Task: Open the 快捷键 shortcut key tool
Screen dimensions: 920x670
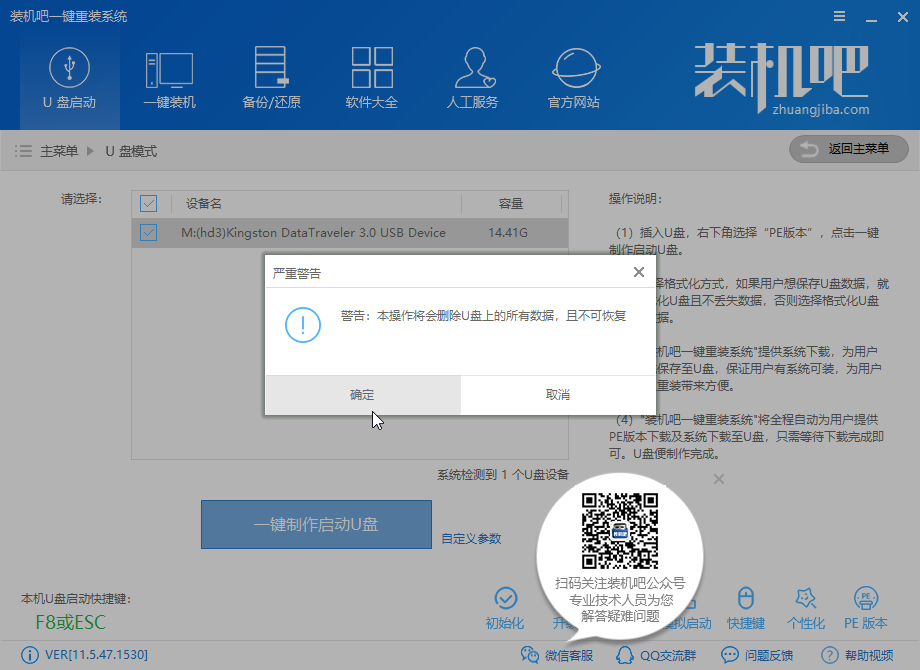Action: coord(745,608)
